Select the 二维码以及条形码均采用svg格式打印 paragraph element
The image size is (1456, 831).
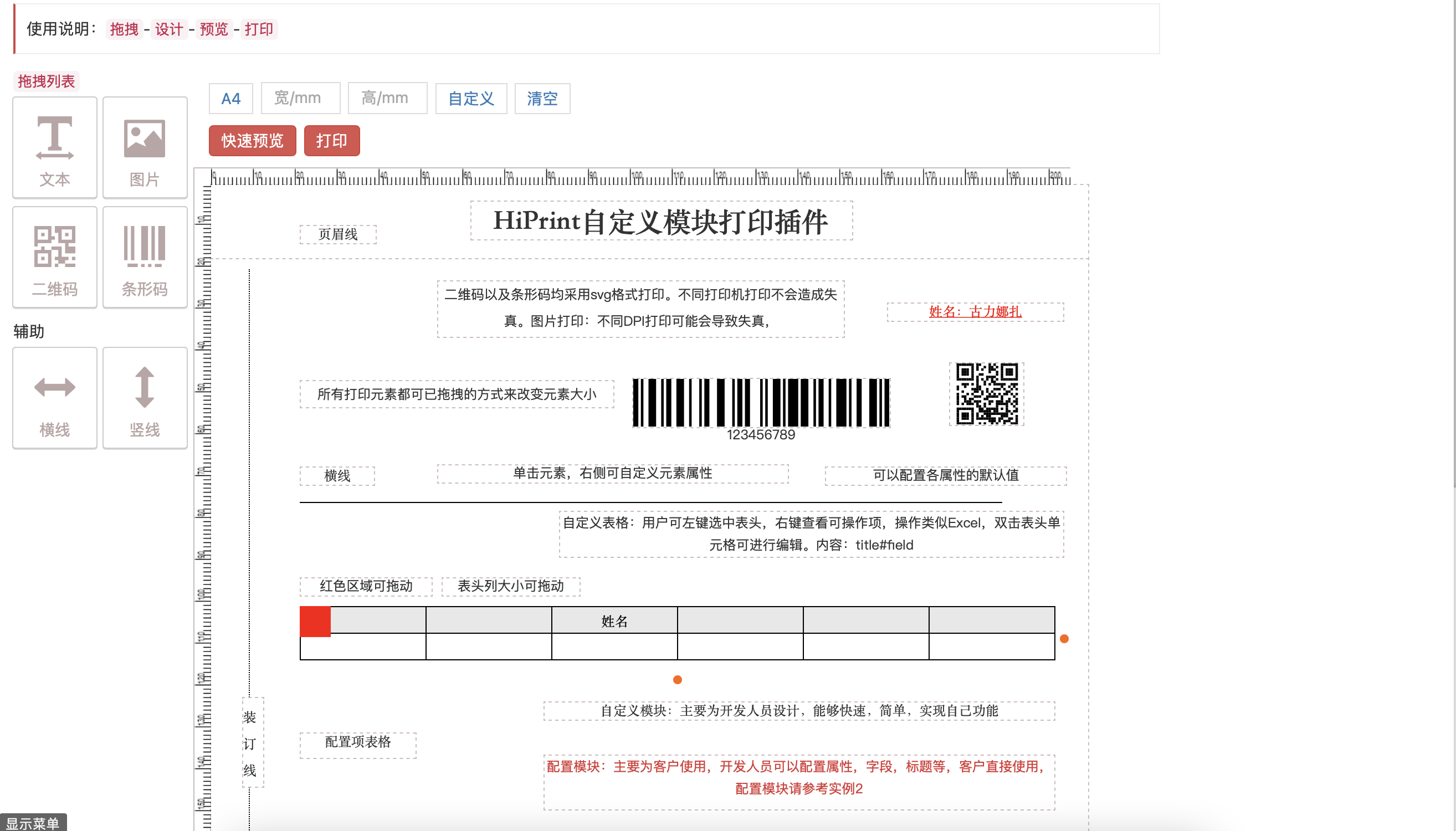(641, 308)
